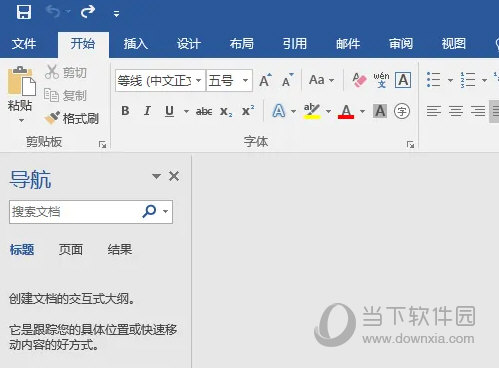This screenshot has height=368, width=499.
Task: Expand the 粘贴 paste options arrow
Action: pos(21,120)
